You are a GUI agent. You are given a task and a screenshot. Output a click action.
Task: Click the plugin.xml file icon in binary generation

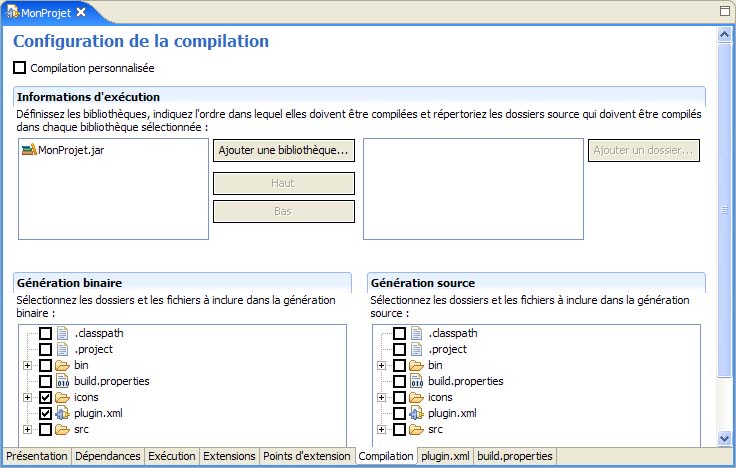click(62, 413)
